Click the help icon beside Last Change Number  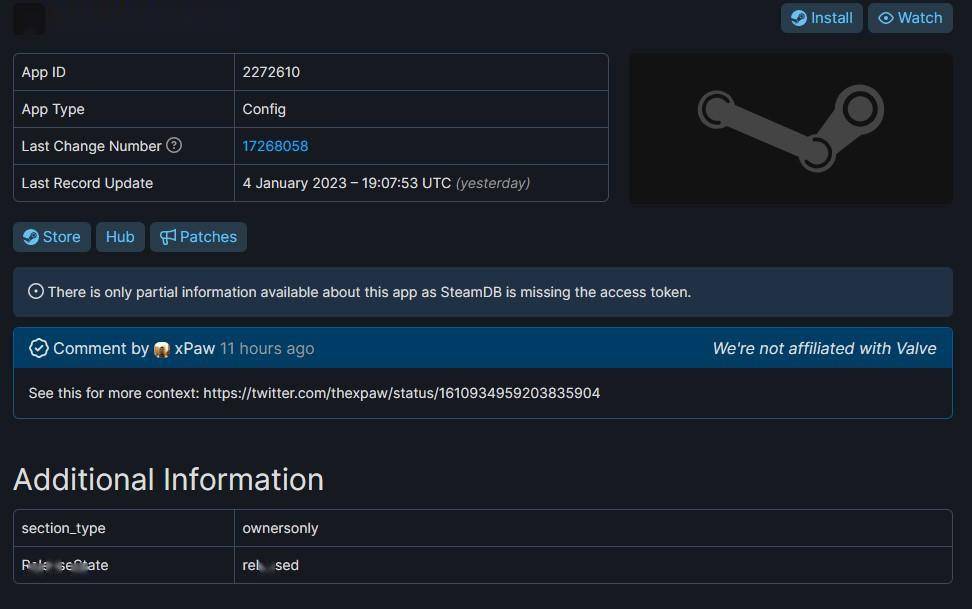click(174, 145)
